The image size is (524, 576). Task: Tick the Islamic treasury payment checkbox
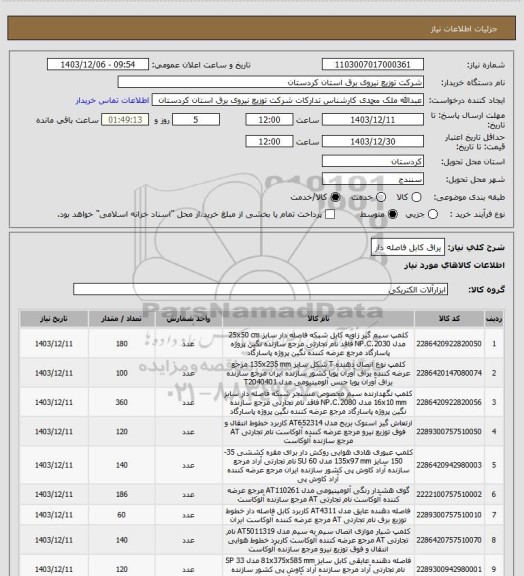(x=330, y=214)
